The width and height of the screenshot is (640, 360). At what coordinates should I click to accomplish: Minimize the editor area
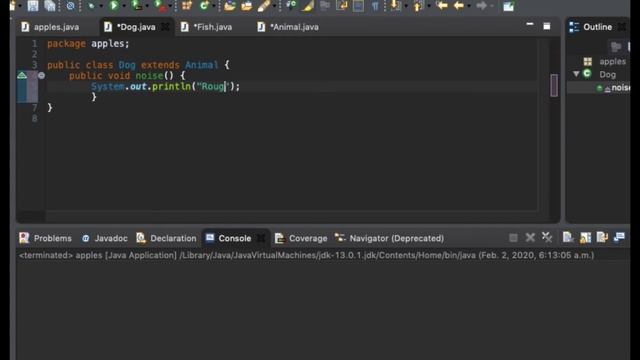[x=530, y=24]
